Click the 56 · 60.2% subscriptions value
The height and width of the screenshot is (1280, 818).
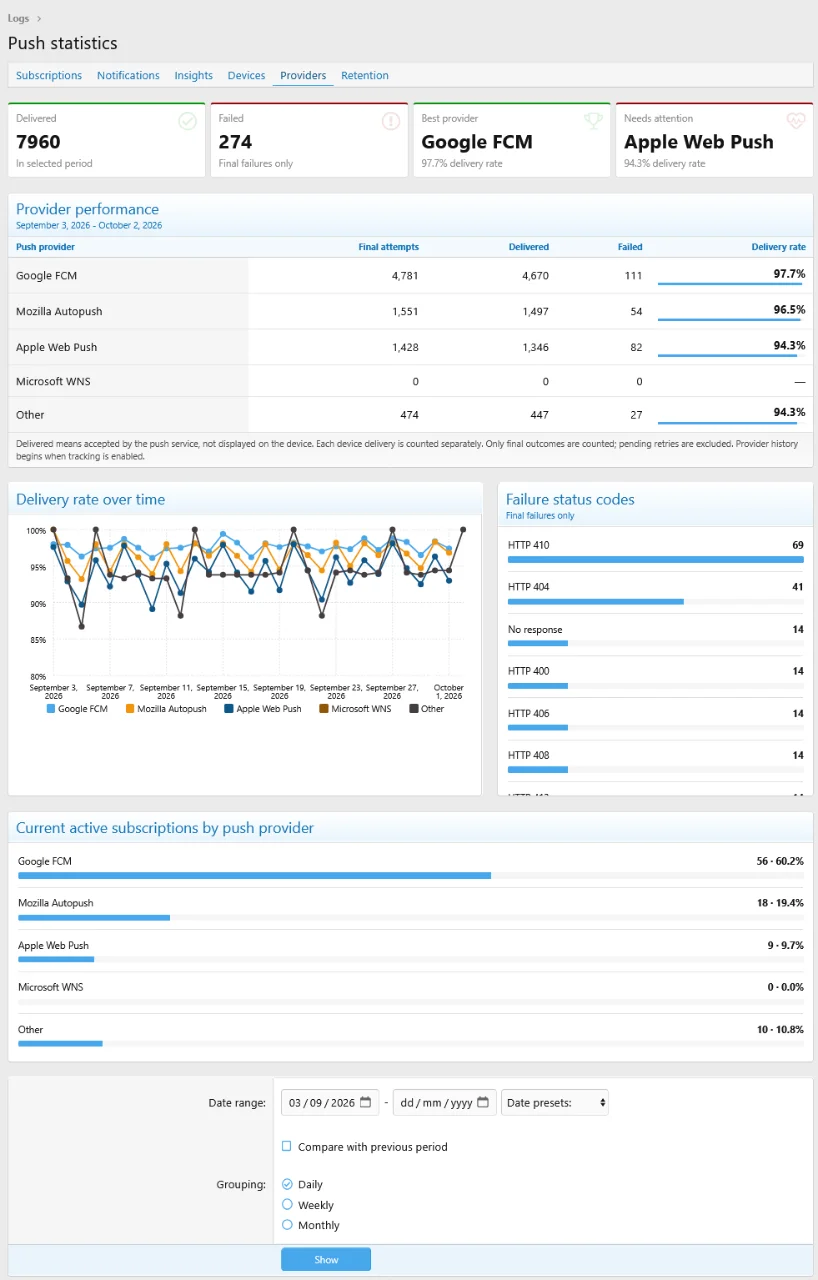pos(780,861)
